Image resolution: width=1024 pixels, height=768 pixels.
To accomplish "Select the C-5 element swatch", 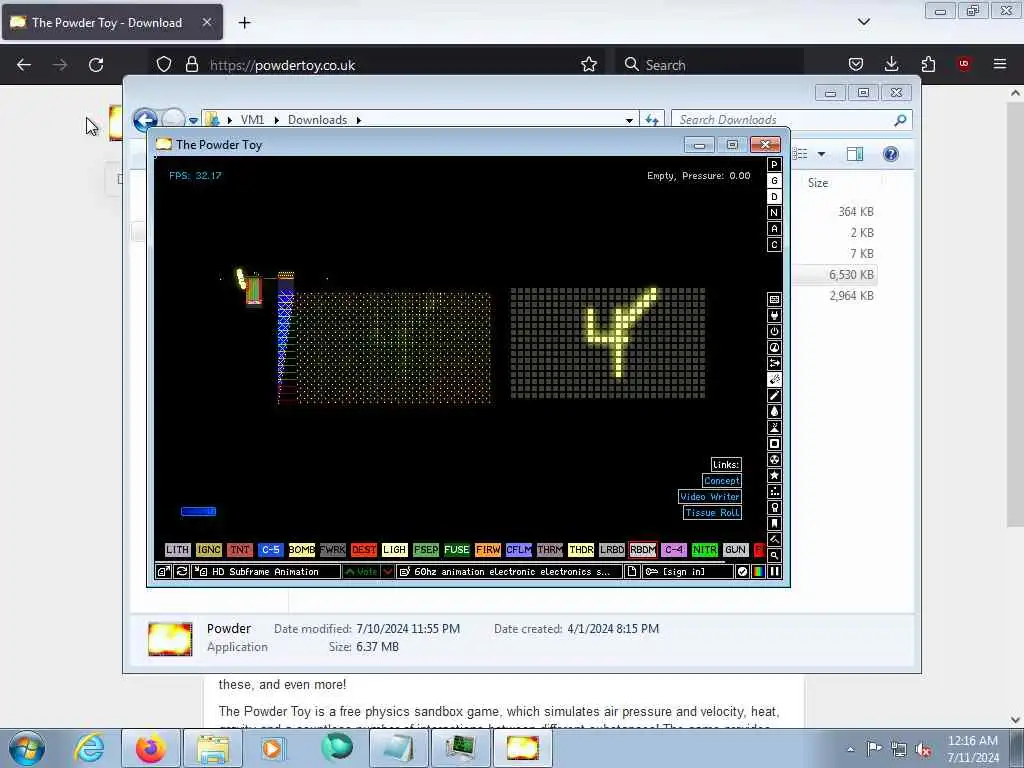I will click(270, 550).
